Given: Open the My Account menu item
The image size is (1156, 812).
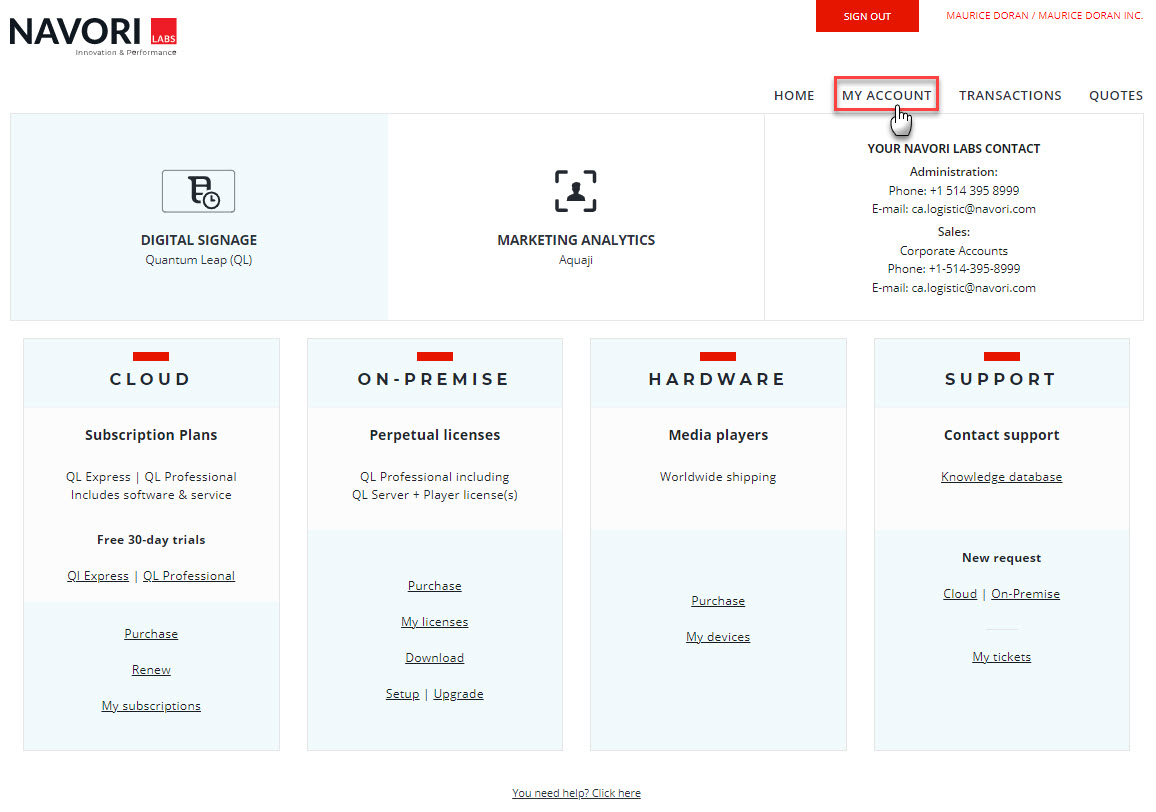Looking at the screenshot, I should [886, 95].
